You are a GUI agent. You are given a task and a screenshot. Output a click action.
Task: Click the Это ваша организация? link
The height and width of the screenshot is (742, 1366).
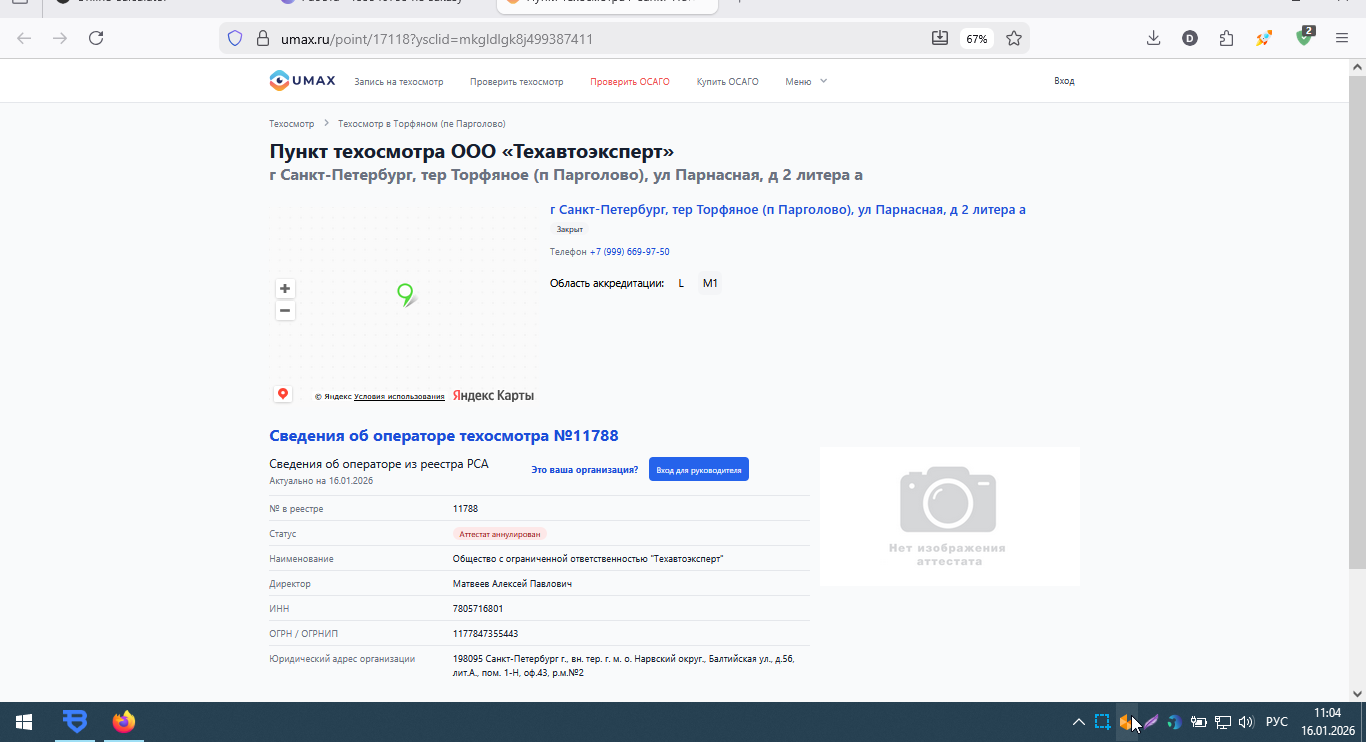pyautogui.click(x=585, y=470)
